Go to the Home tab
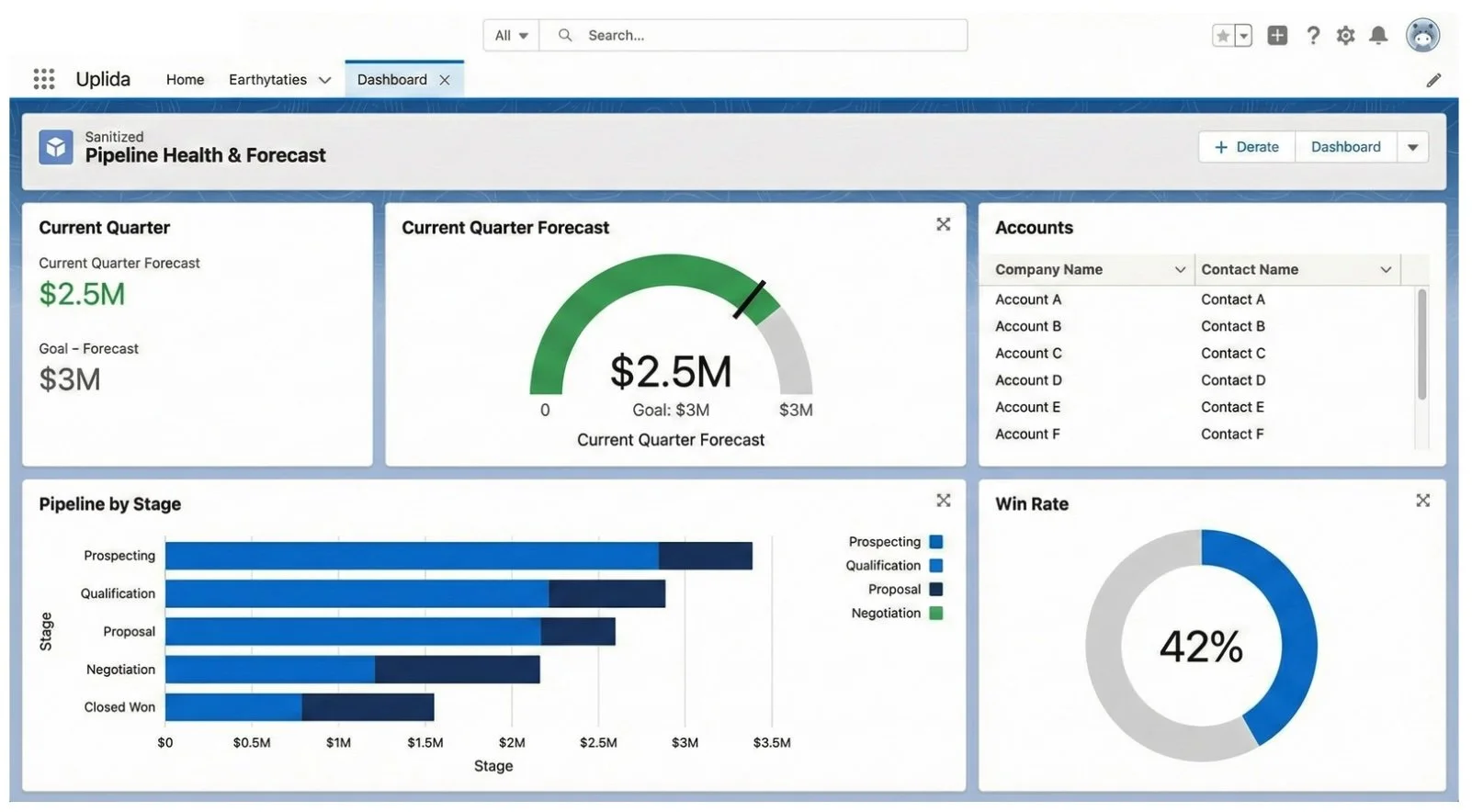 tap(185, 80)
